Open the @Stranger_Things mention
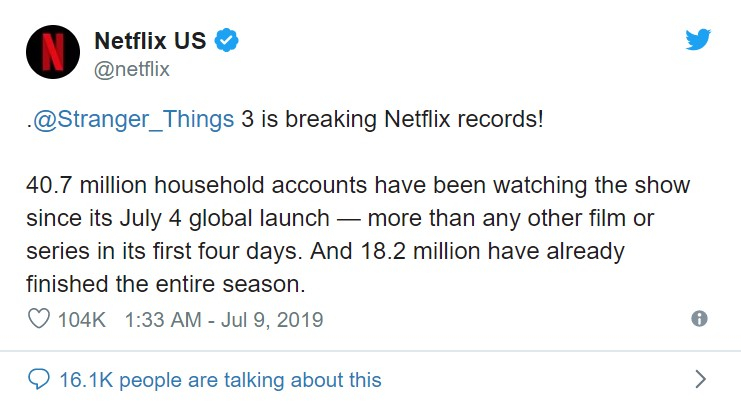Screen dimensions: 741x405 134,121
